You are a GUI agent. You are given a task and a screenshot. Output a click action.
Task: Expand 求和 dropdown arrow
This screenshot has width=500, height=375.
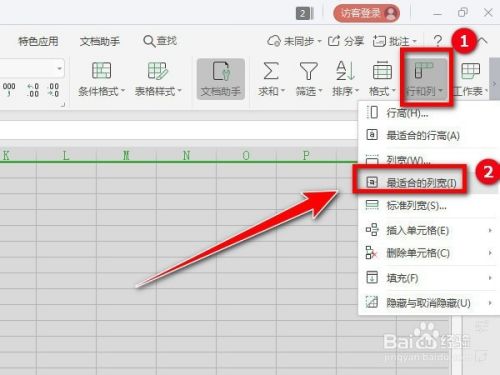pos(283,91)
